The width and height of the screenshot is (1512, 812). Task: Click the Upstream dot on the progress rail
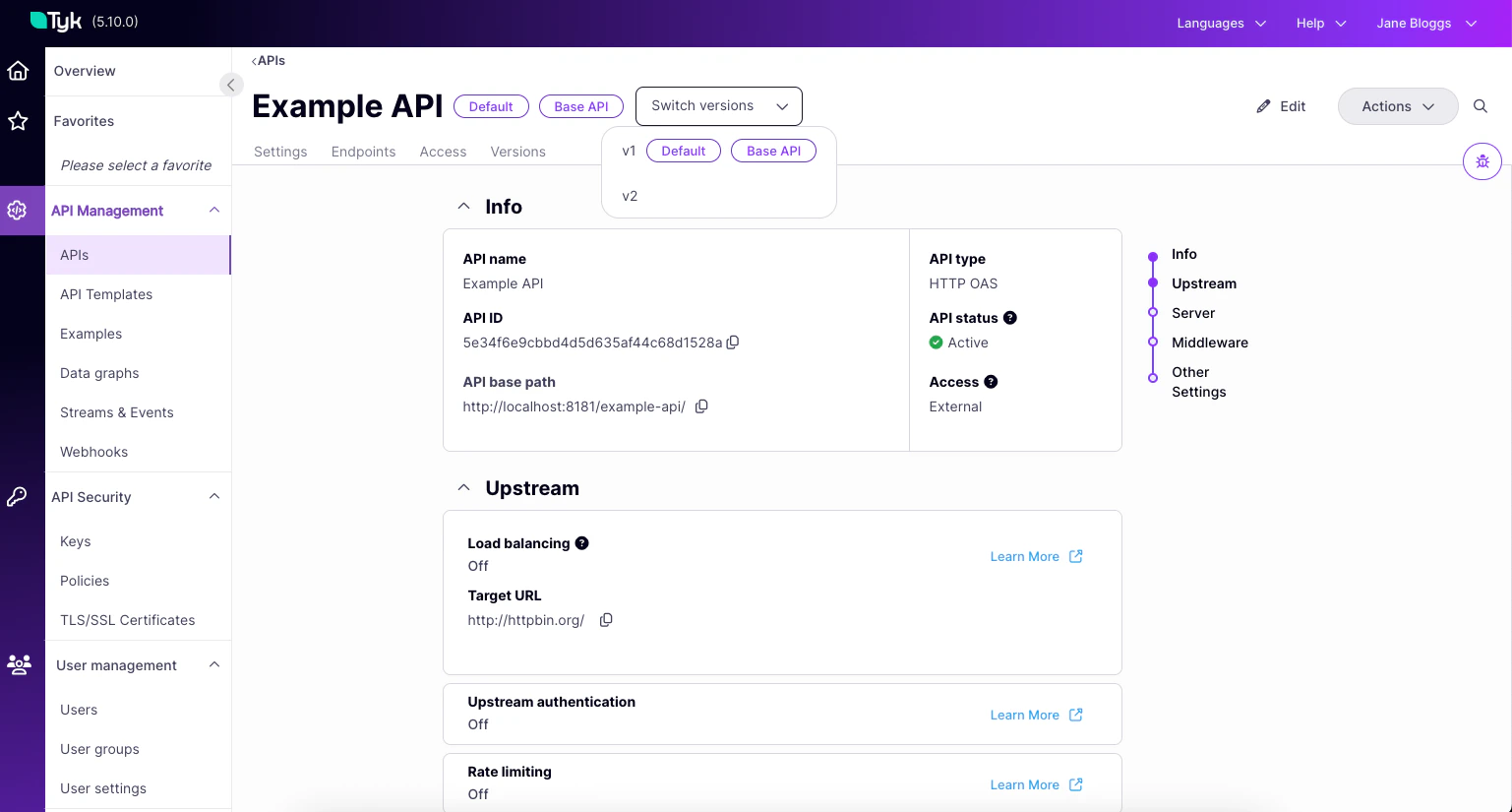(1152, 283)
